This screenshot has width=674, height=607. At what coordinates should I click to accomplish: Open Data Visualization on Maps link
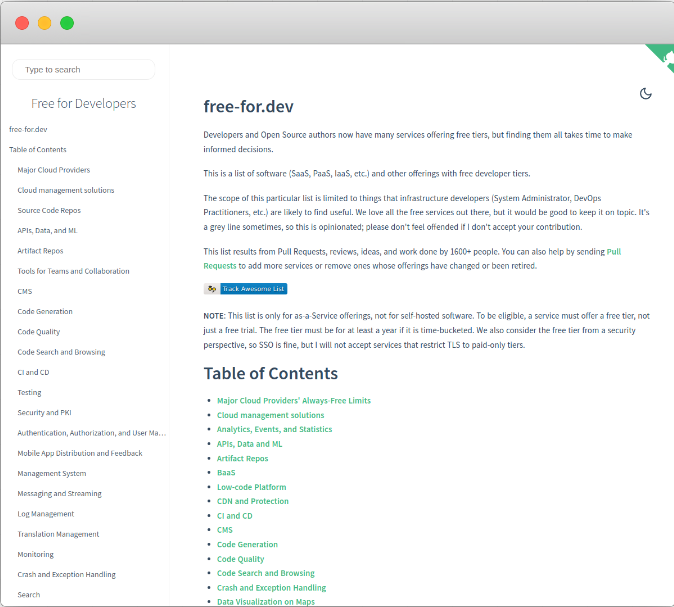(x=266, y=602)
